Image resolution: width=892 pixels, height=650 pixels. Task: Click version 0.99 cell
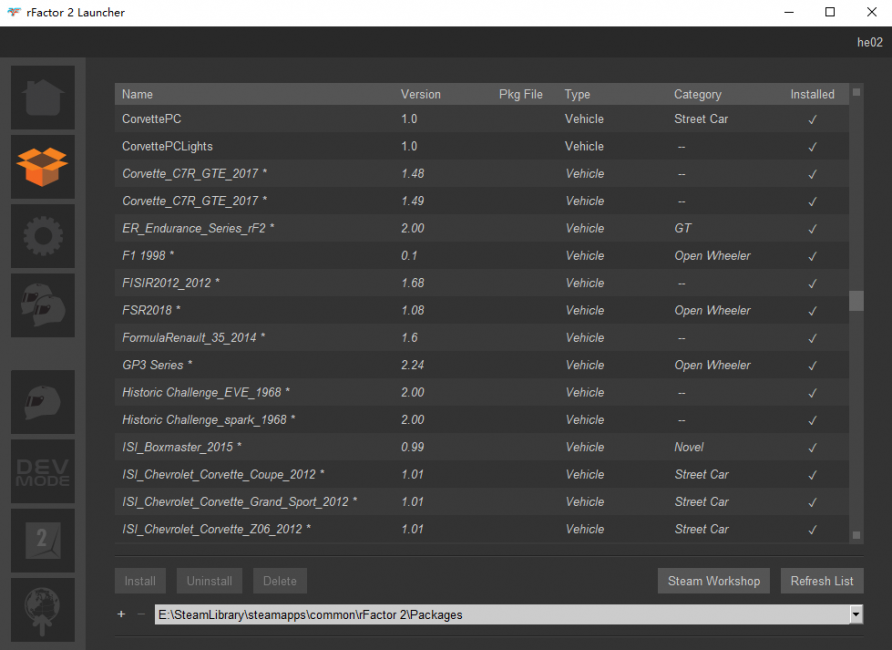(x=412, y=447)
